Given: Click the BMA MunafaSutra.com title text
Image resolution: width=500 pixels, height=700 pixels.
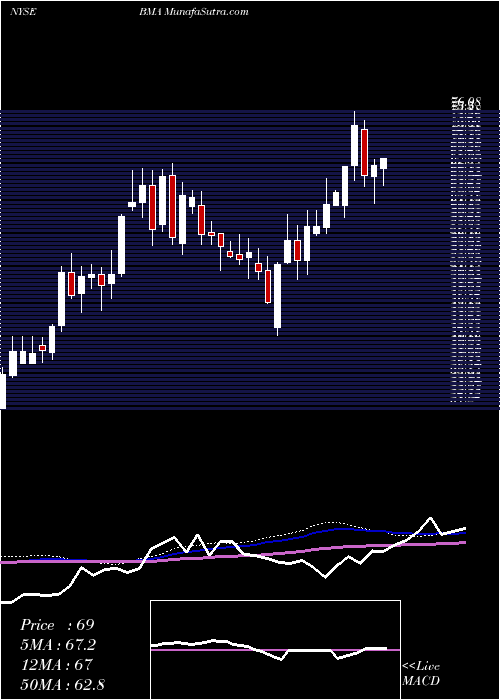Looking at the screenshot, I should (x=194, y=12).
